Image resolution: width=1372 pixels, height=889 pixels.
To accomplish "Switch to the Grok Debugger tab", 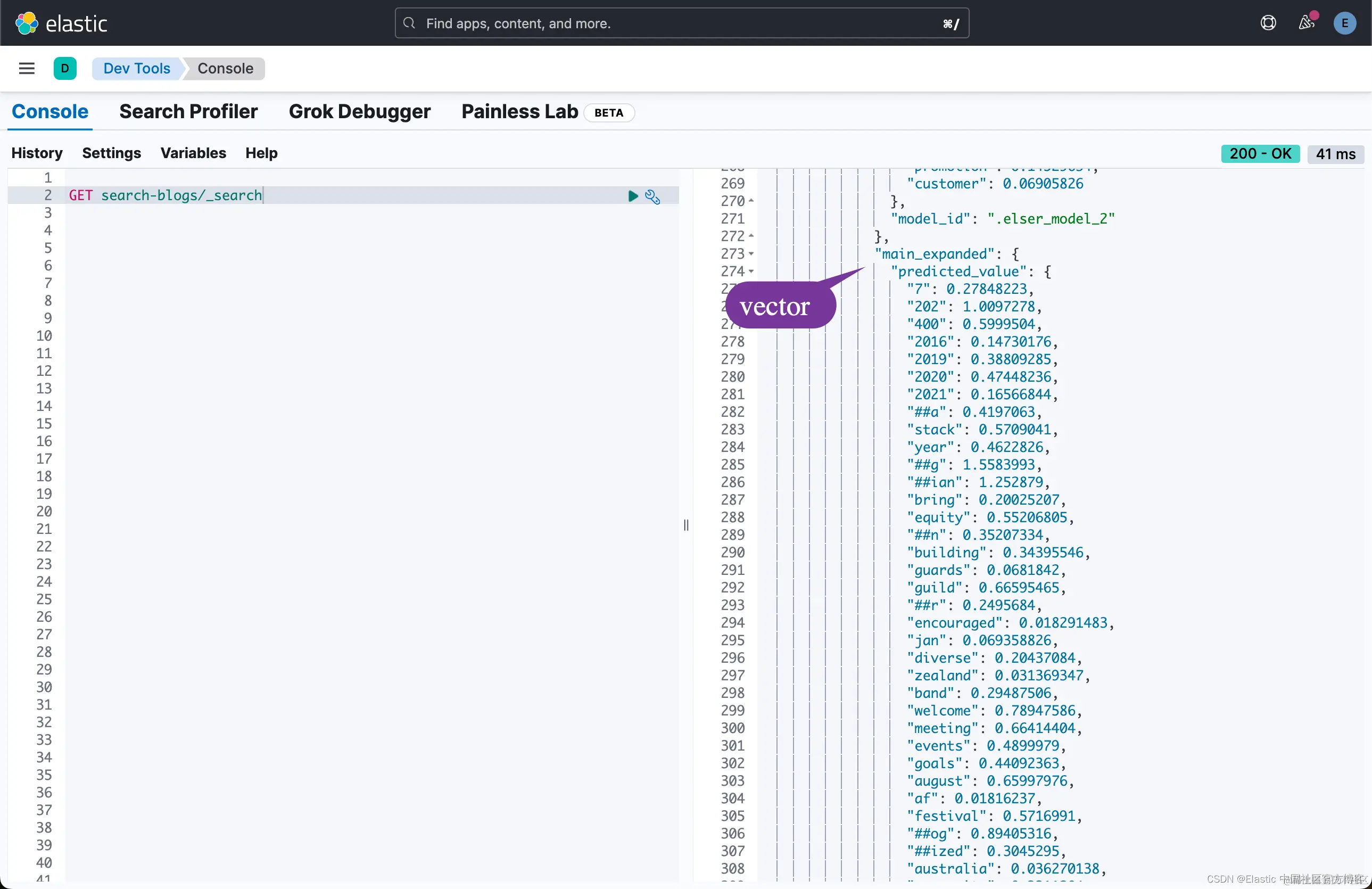I will pyautogui.click(x=359, y=111).
